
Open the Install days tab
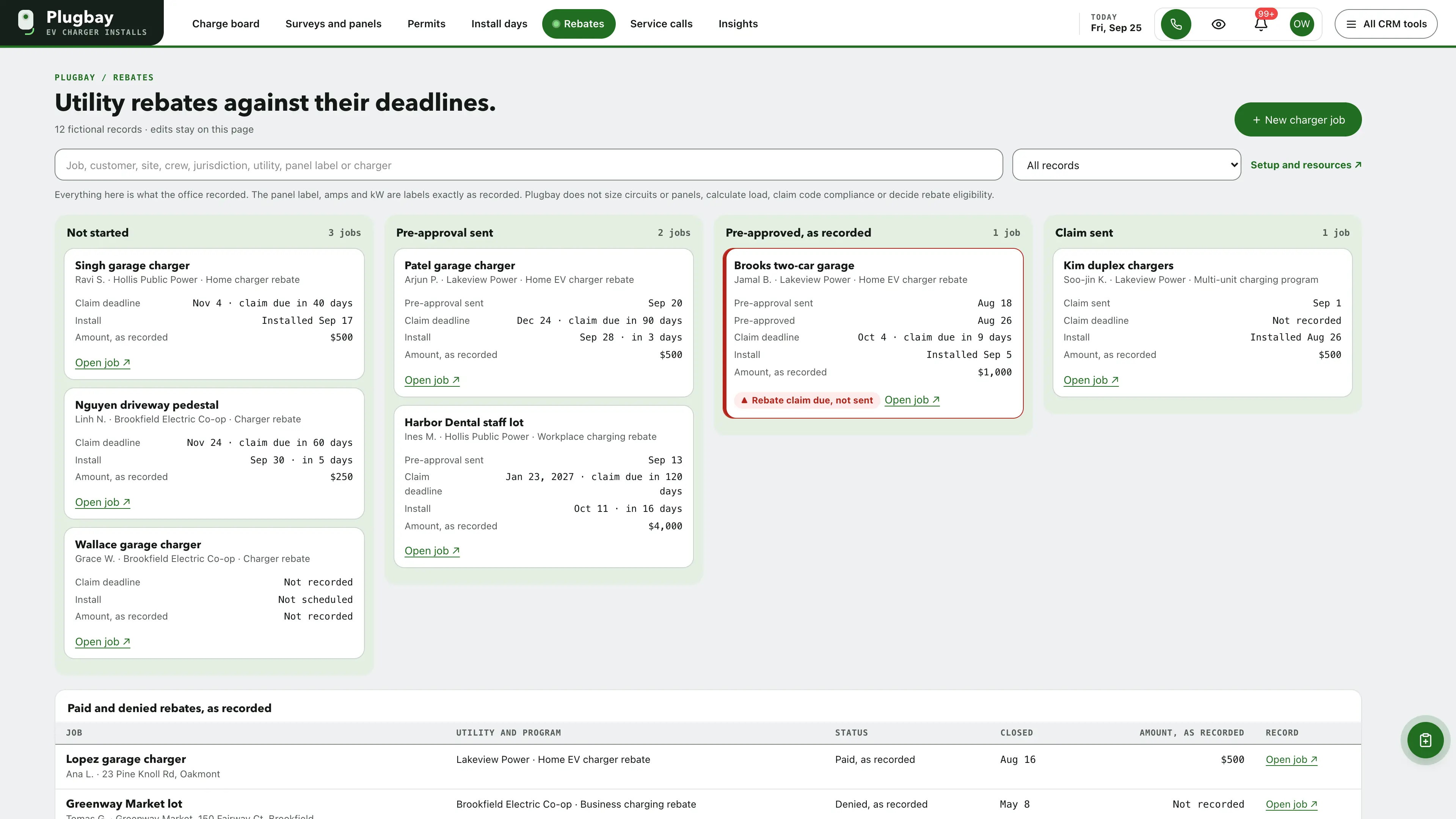[x=499, y=24]
